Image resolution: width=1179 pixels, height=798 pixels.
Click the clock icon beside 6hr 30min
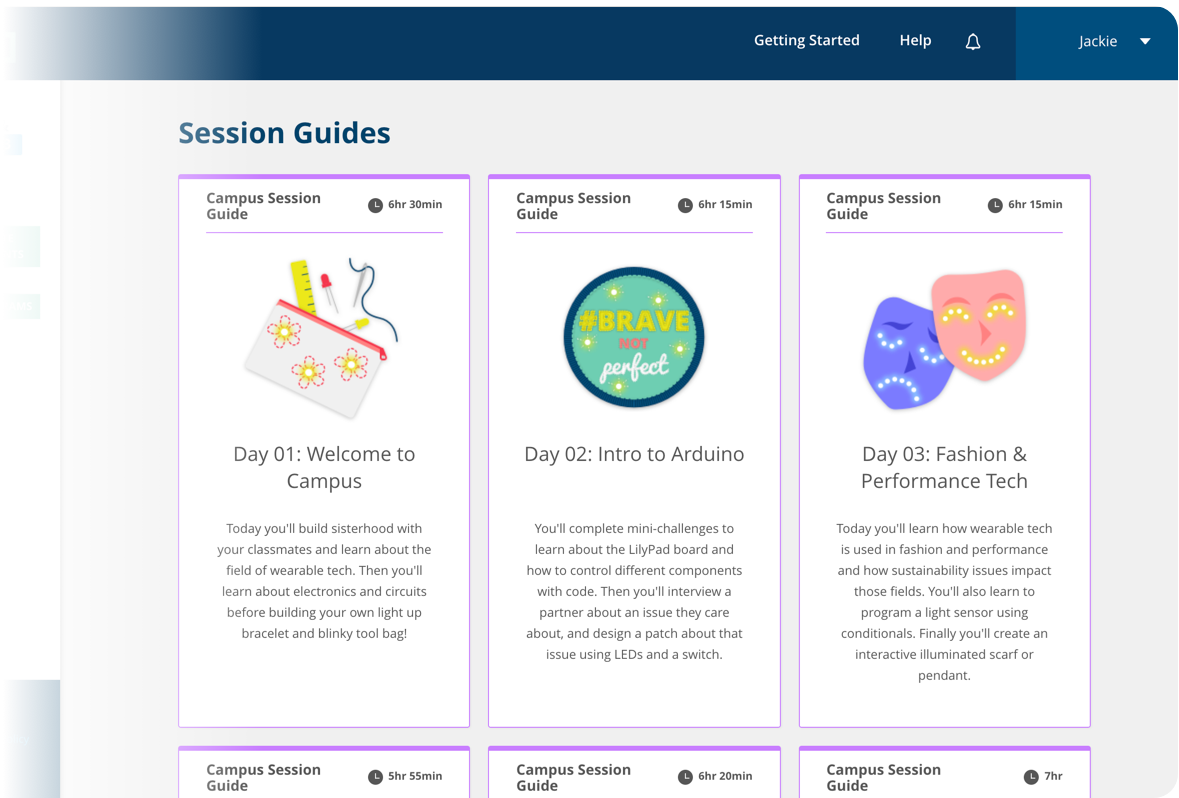click(375, 205)
